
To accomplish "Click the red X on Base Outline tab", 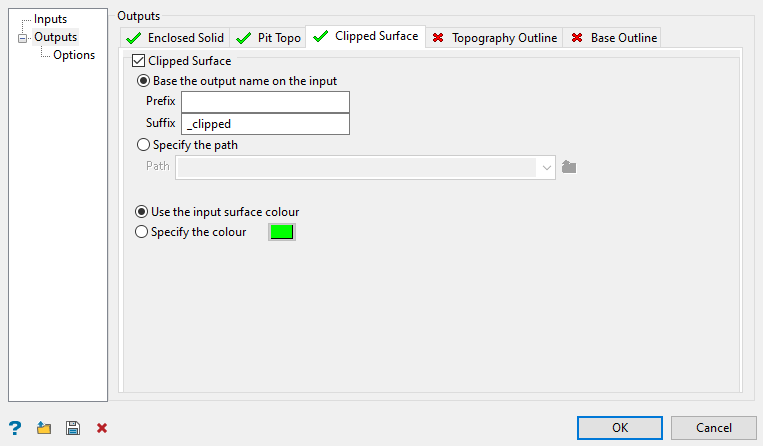I will point(577,38).
